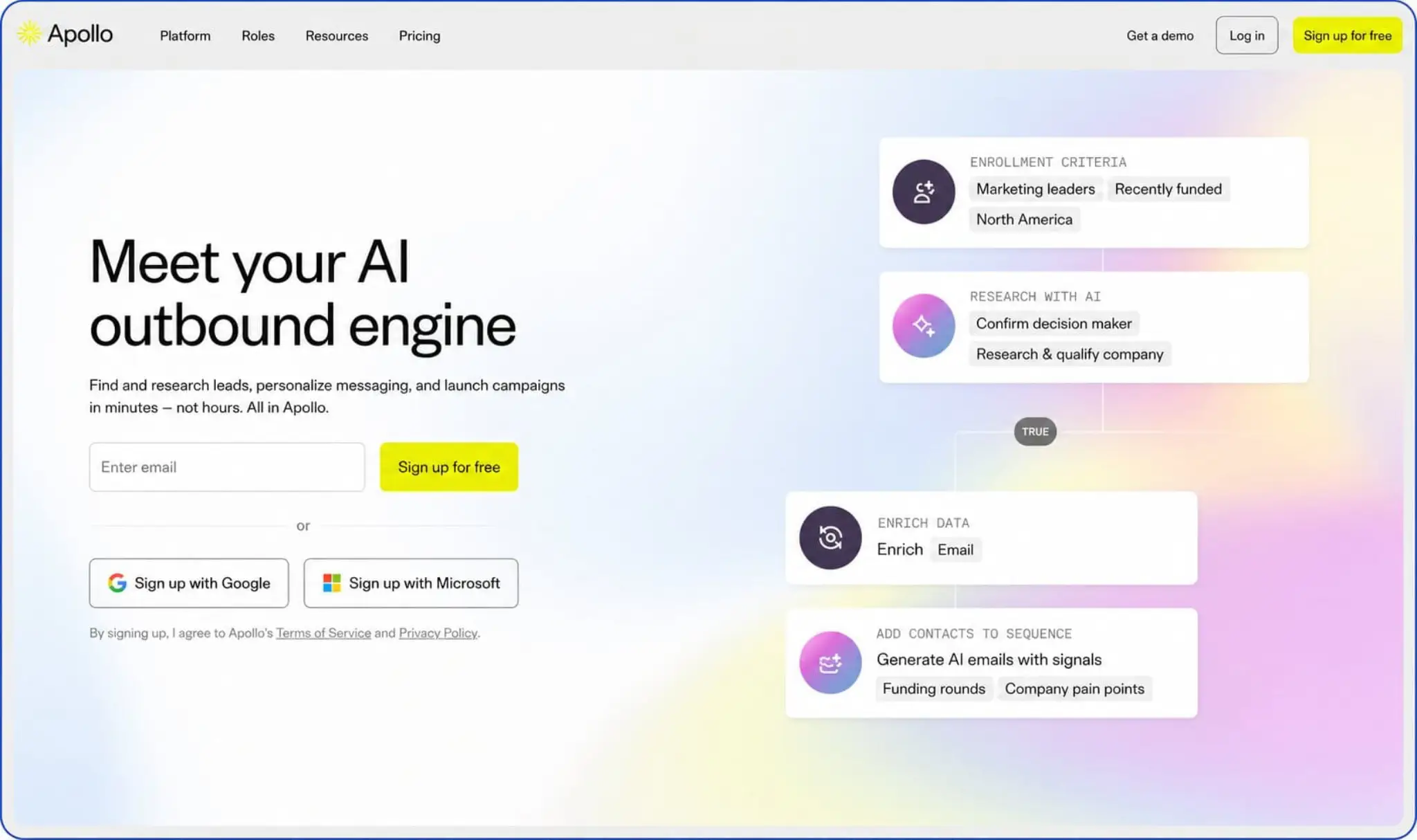Open the Resources menu

[337, 35]
